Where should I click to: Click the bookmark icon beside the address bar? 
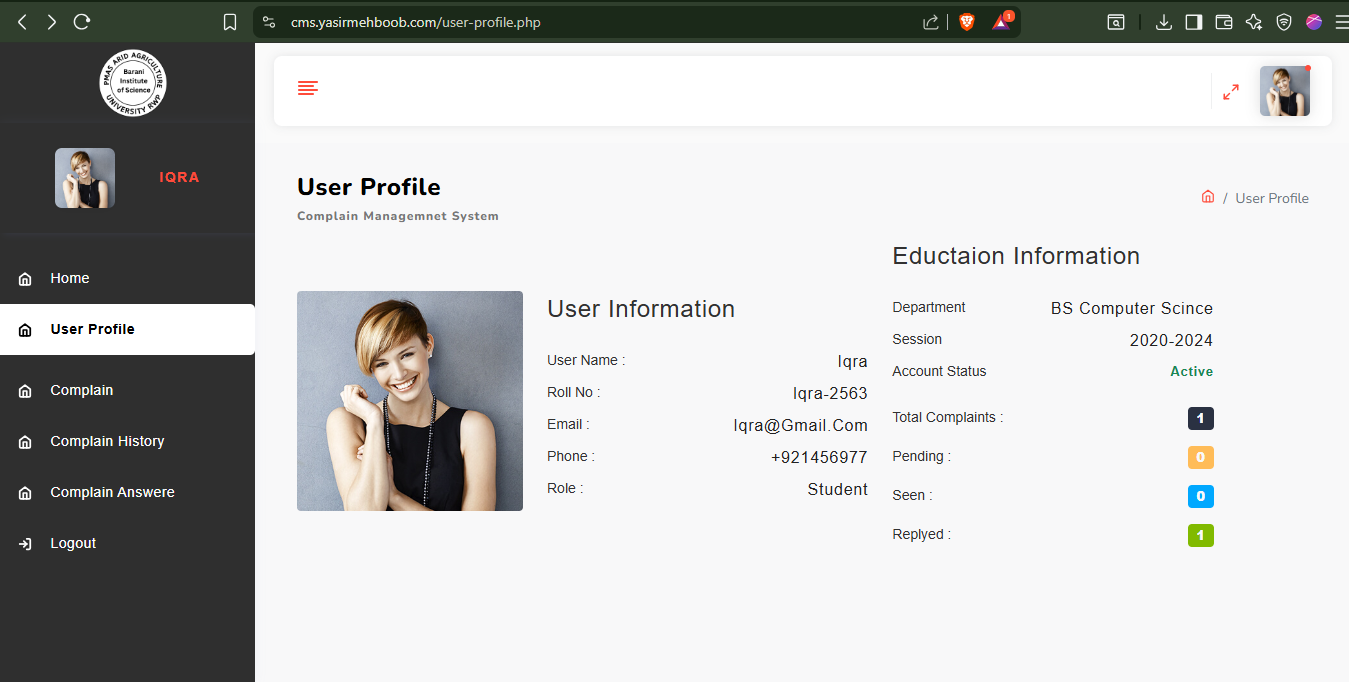click(x=230, y=22)
